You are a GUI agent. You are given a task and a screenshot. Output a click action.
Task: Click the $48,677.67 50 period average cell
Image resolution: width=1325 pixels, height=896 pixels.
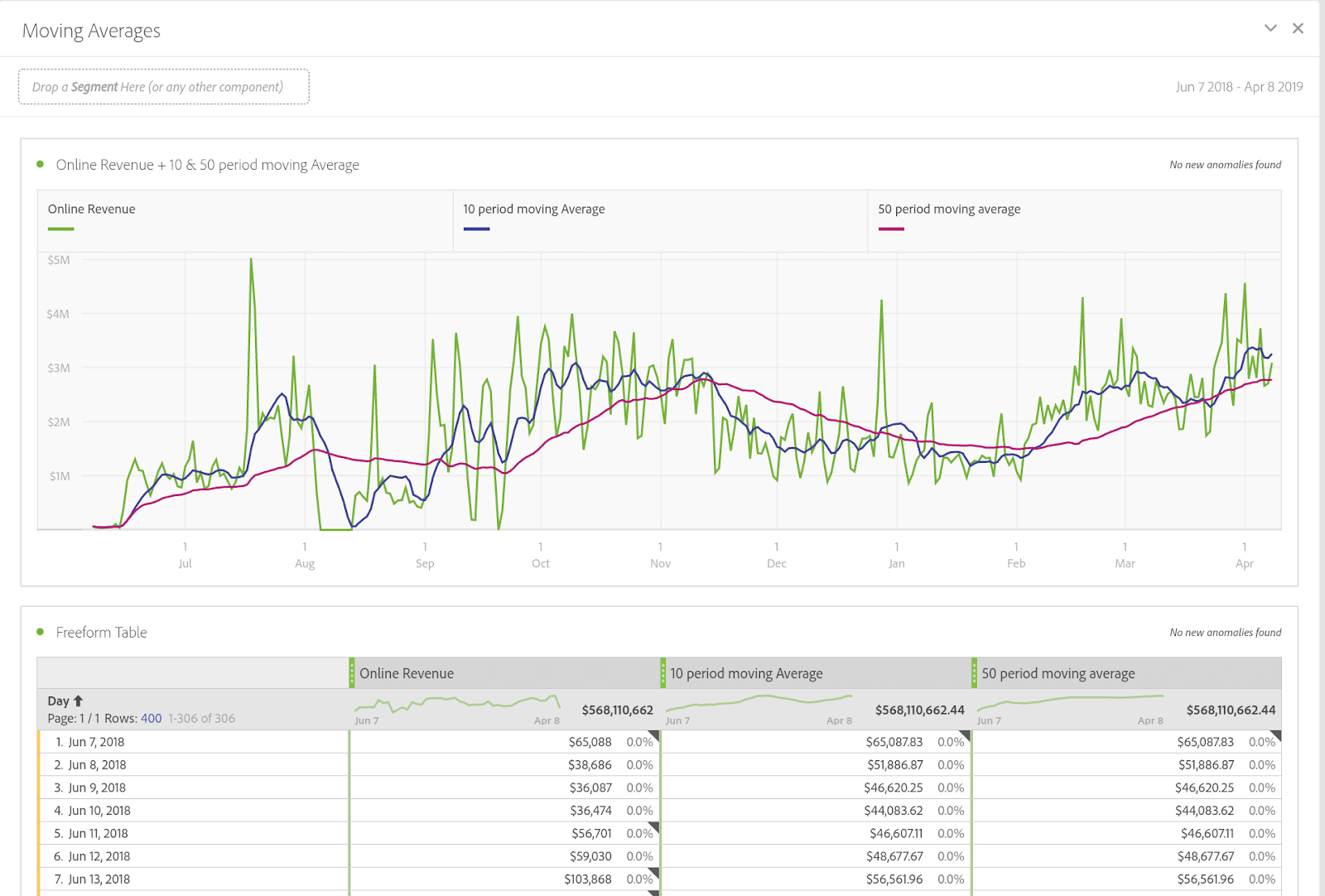coord(1126,856)
